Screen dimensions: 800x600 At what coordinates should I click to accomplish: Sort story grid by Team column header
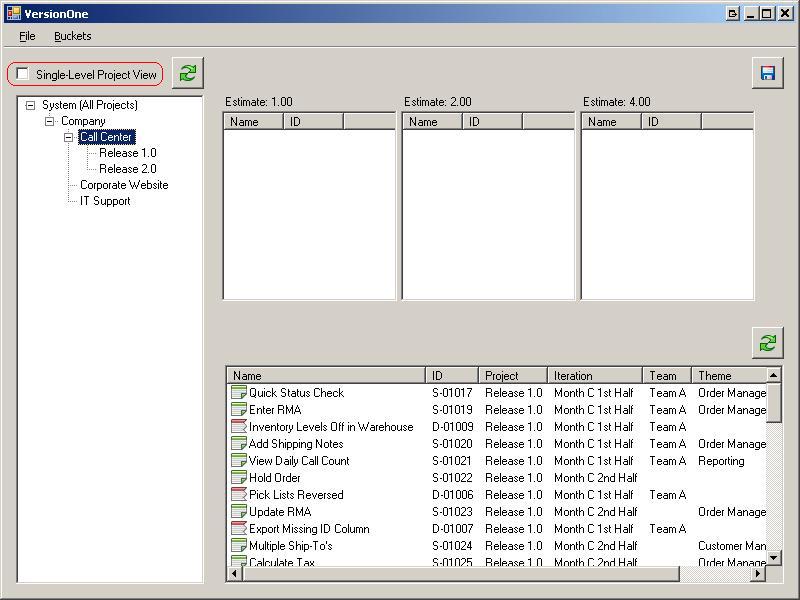pyautogui.click(x=667, y=376)
